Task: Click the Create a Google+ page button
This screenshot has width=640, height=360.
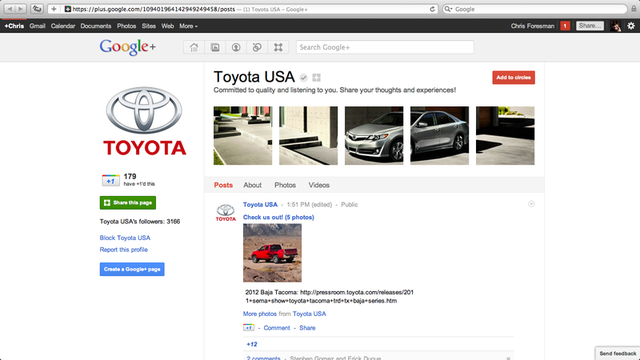Action: tap(132, 269)
